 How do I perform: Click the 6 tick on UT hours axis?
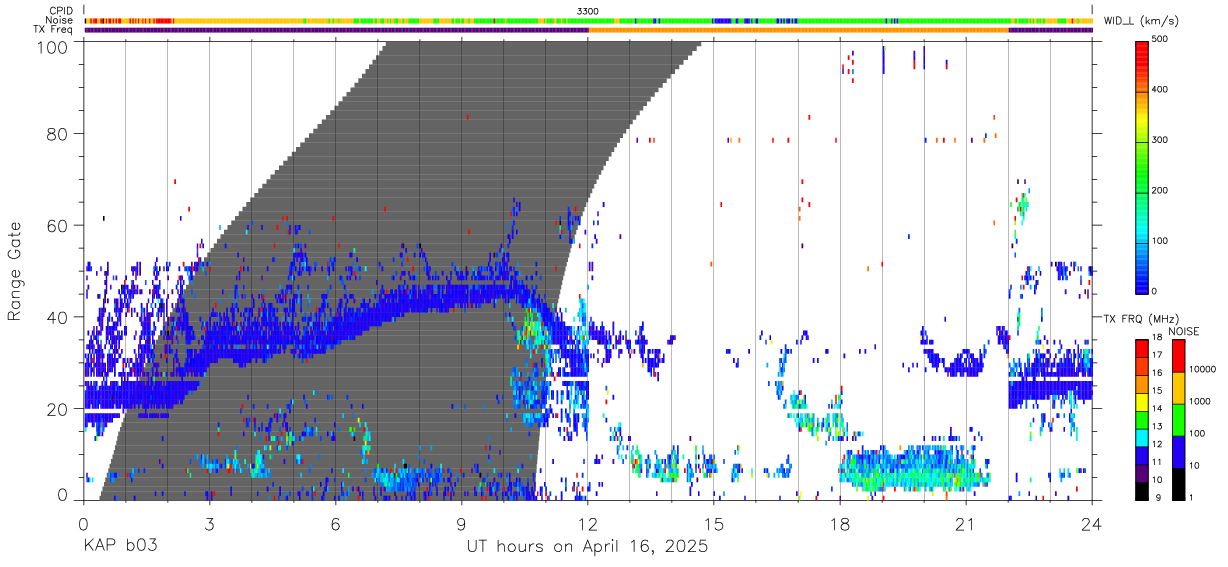(x=336, y=522)
